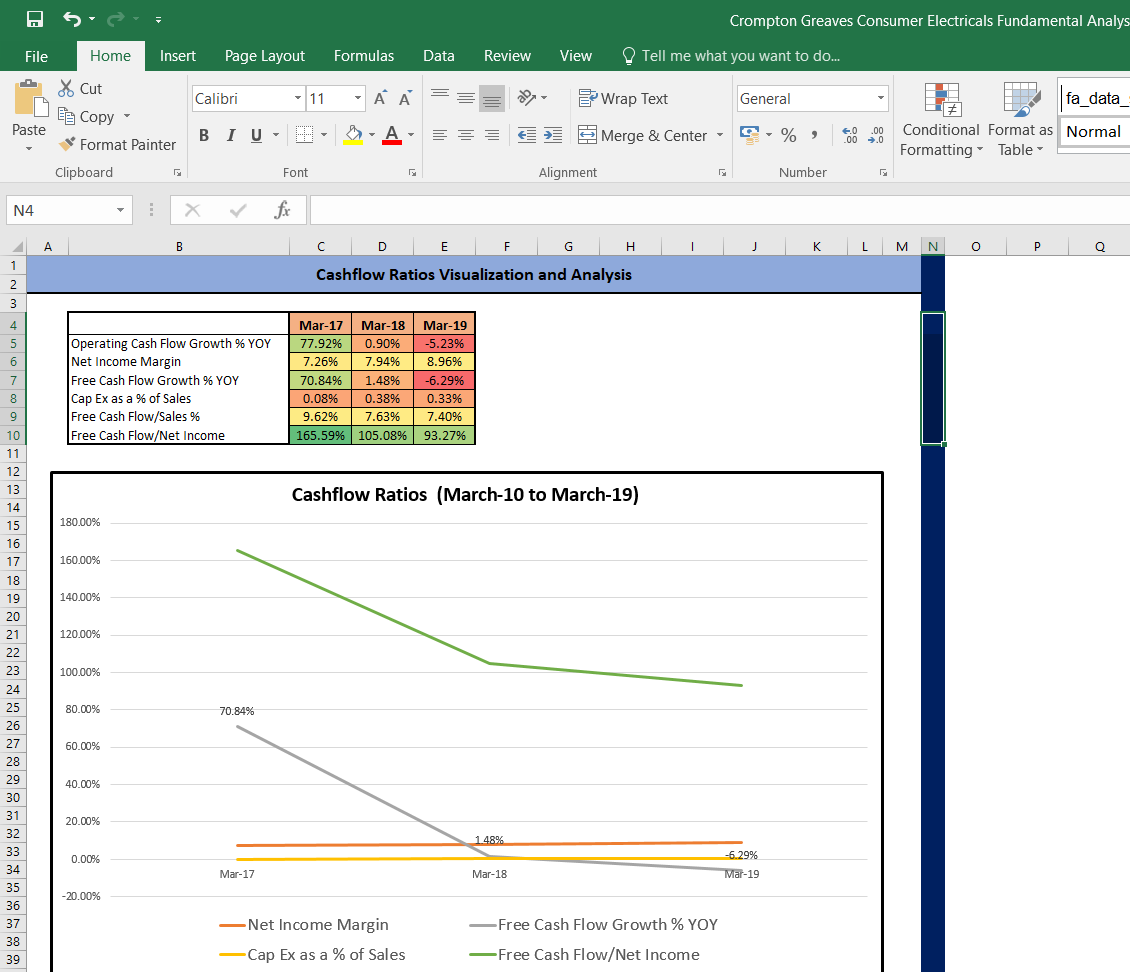Activate the Format Painter
This screenshot has width=1130, height=972.
coord(117,145)
